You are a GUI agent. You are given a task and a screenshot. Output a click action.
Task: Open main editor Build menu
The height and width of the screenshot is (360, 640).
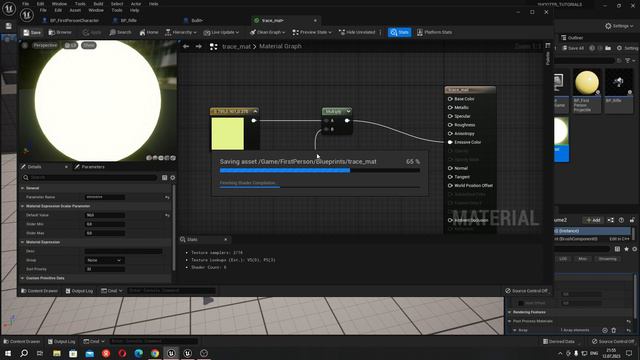(98, 4)
